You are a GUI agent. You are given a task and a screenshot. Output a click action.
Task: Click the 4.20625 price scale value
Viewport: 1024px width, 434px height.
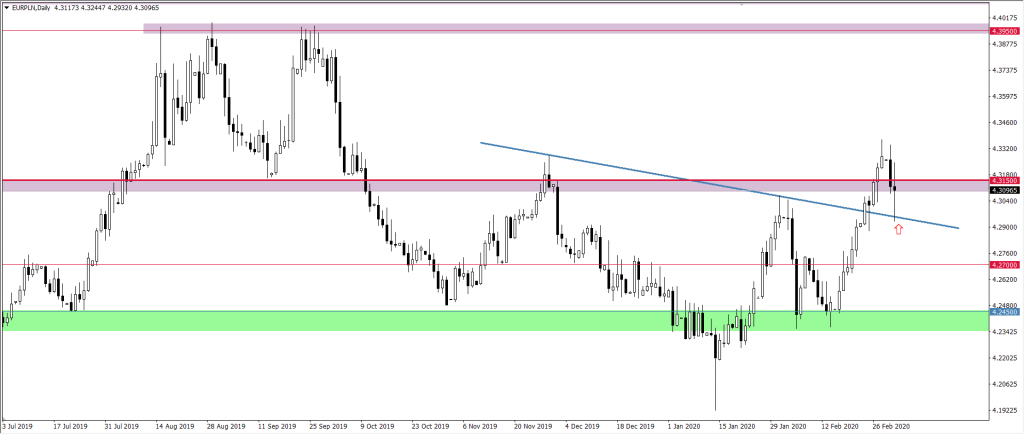1006,384
